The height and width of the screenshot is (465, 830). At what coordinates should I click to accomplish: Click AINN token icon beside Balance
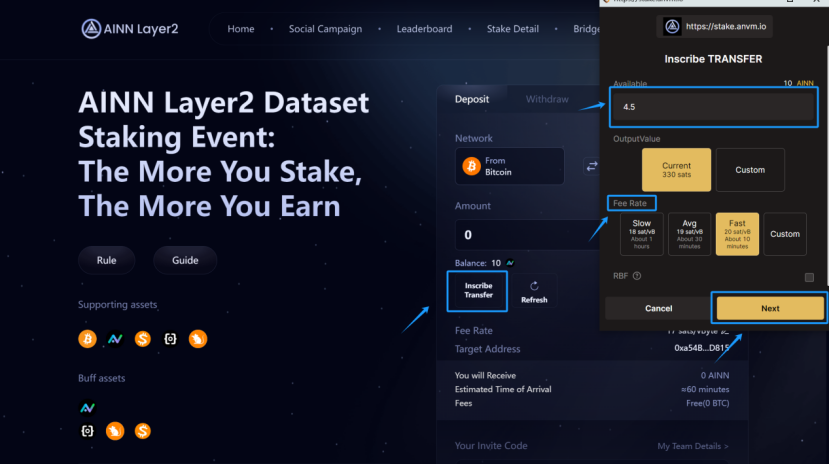510,263
